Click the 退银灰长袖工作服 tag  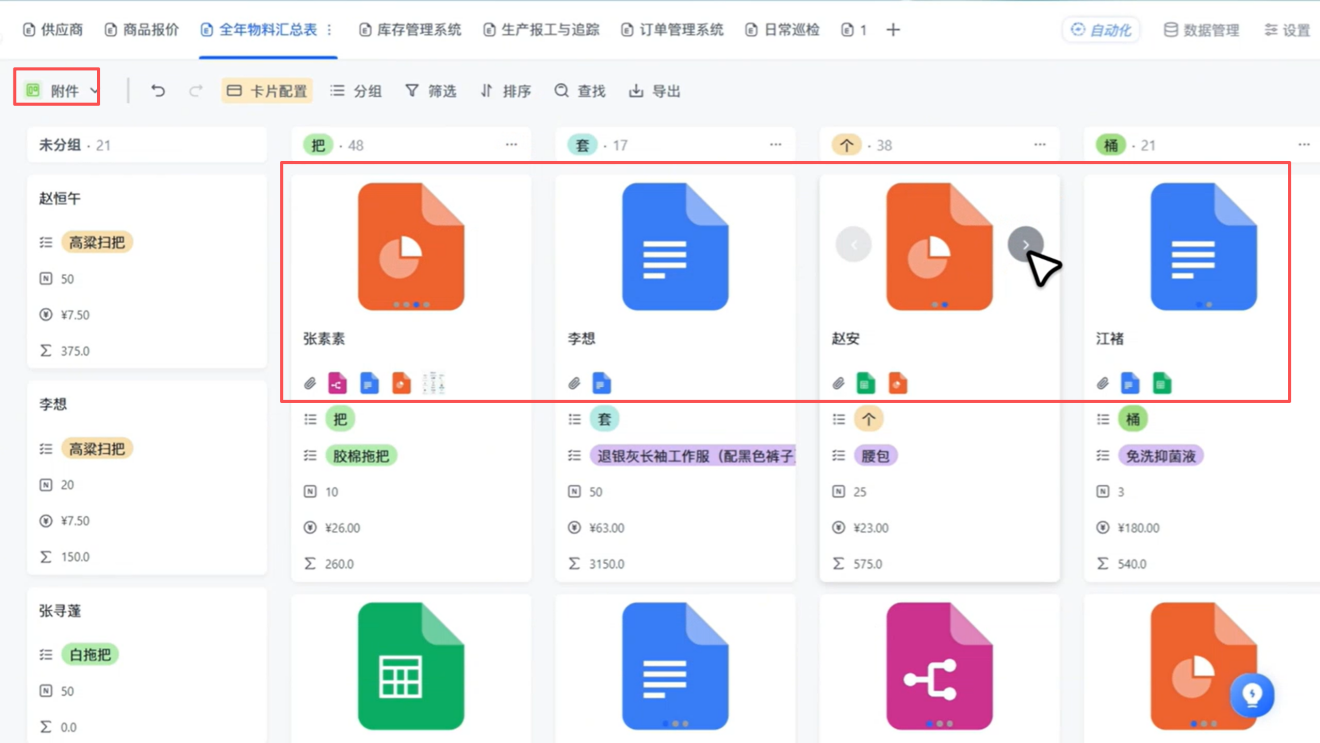coord(692,456)
